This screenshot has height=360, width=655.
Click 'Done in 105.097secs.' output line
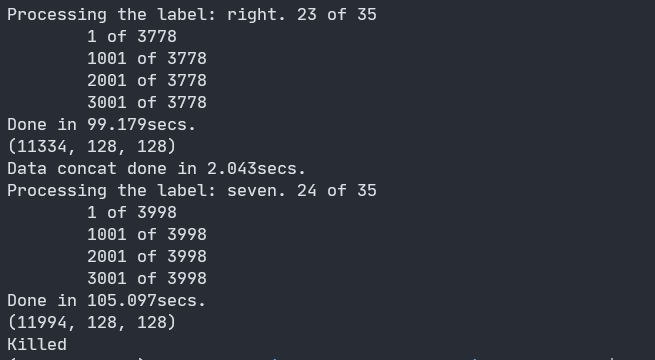tap(107, 301)
